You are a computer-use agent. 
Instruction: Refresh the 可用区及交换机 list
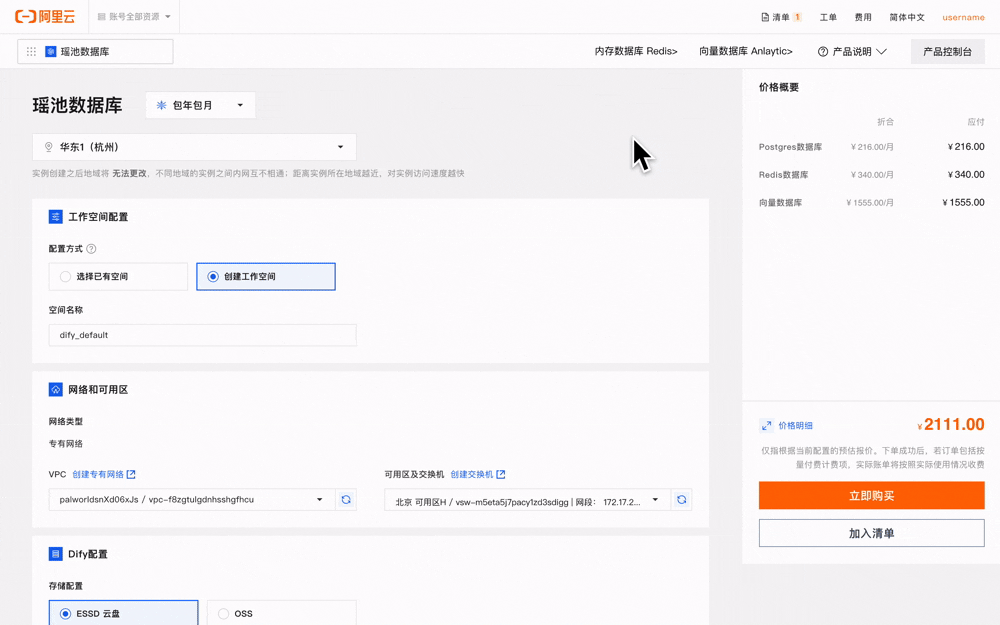click(x=681, y=499)
